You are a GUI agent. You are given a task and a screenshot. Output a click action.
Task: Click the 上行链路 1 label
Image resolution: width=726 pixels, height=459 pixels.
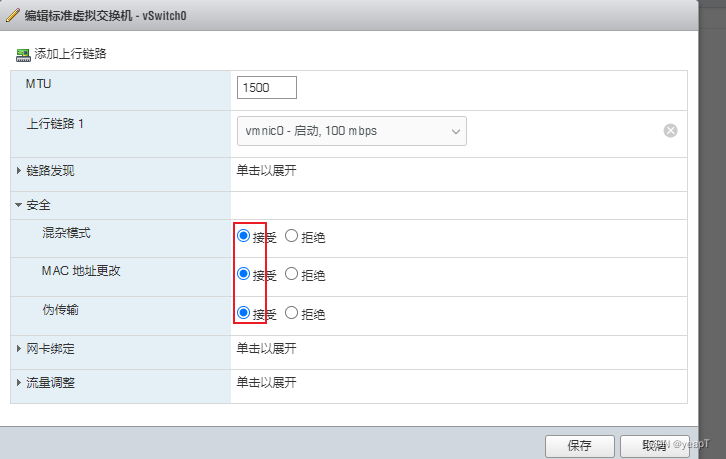[x=55, y=124]
